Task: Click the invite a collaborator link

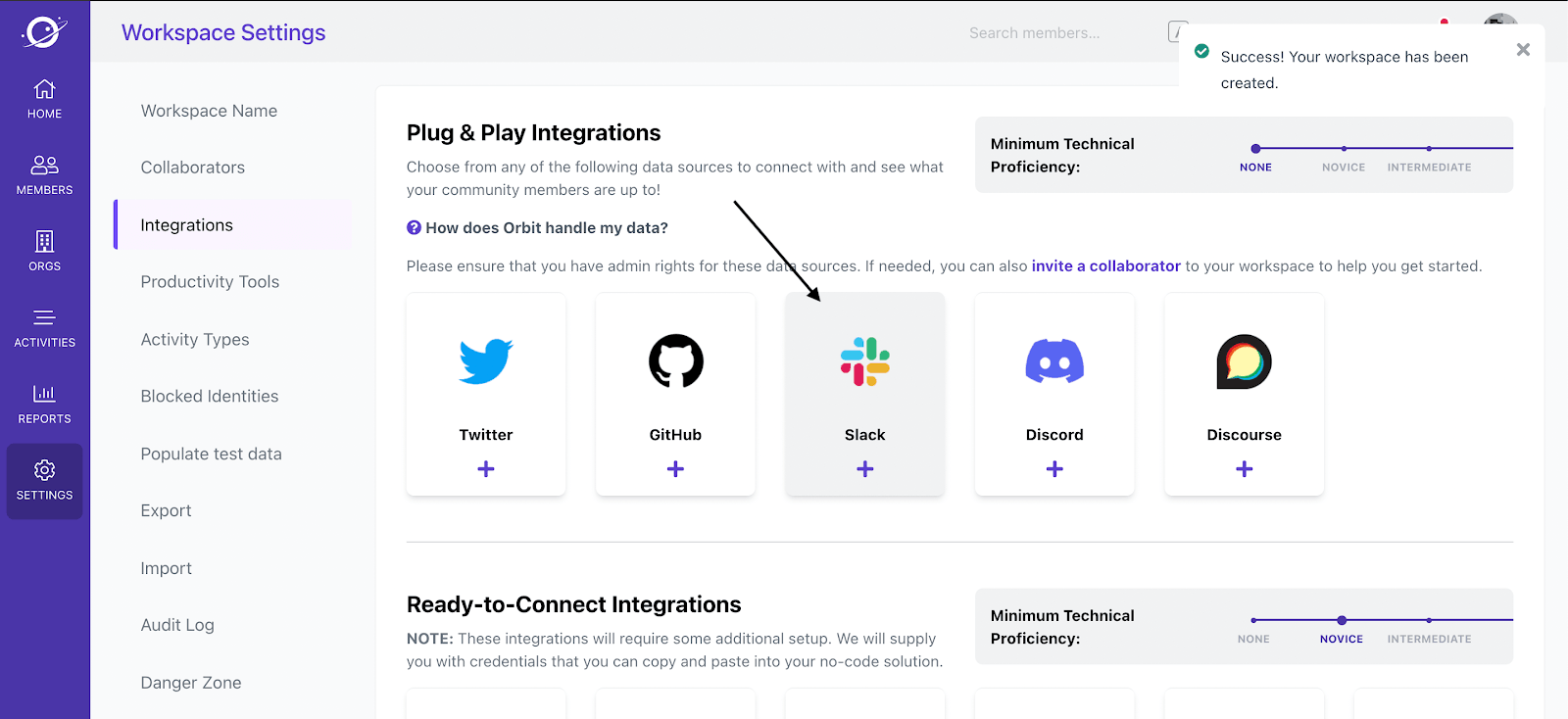Action: click(x=1105, y=266)
